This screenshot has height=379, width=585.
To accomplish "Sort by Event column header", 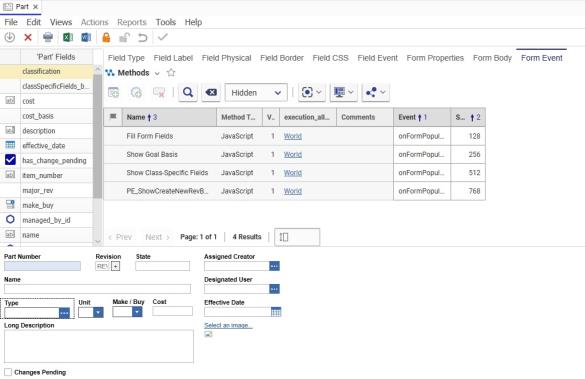I will click(x=422, y=117).
